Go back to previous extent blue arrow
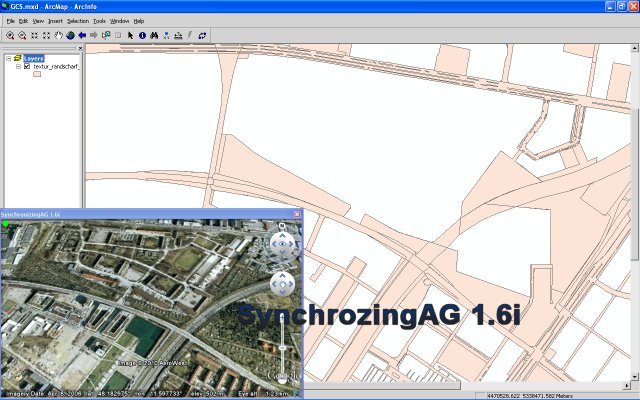640x400 pixels. tap(82, 36)
